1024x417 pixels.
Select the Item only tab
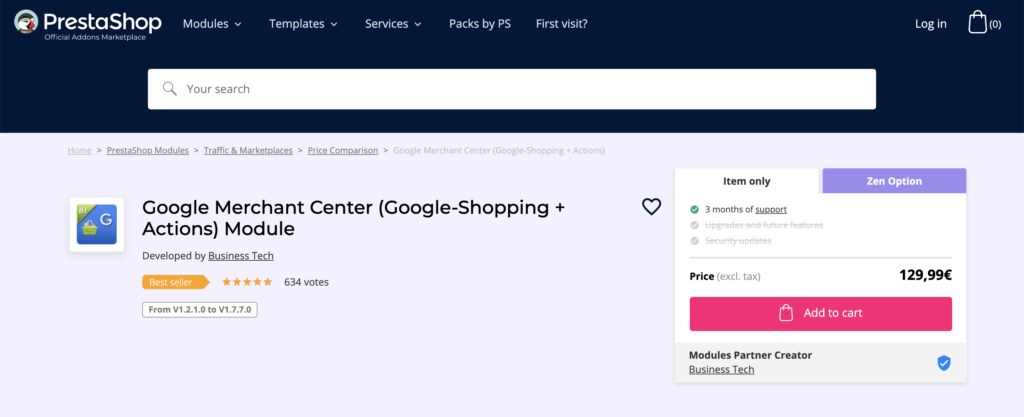click(746, 181)
